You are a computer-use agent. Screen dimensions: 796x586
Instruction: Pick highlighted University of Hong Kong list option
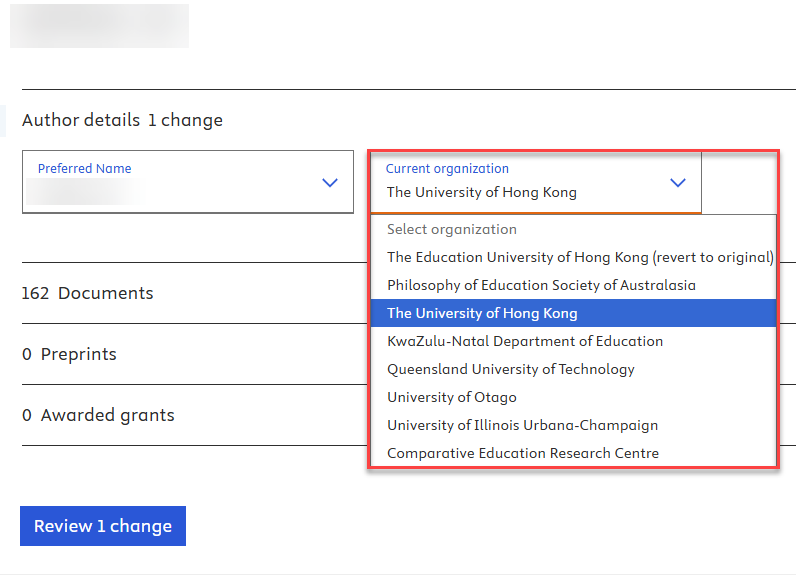pyautogui.click(x=482, y=313)
